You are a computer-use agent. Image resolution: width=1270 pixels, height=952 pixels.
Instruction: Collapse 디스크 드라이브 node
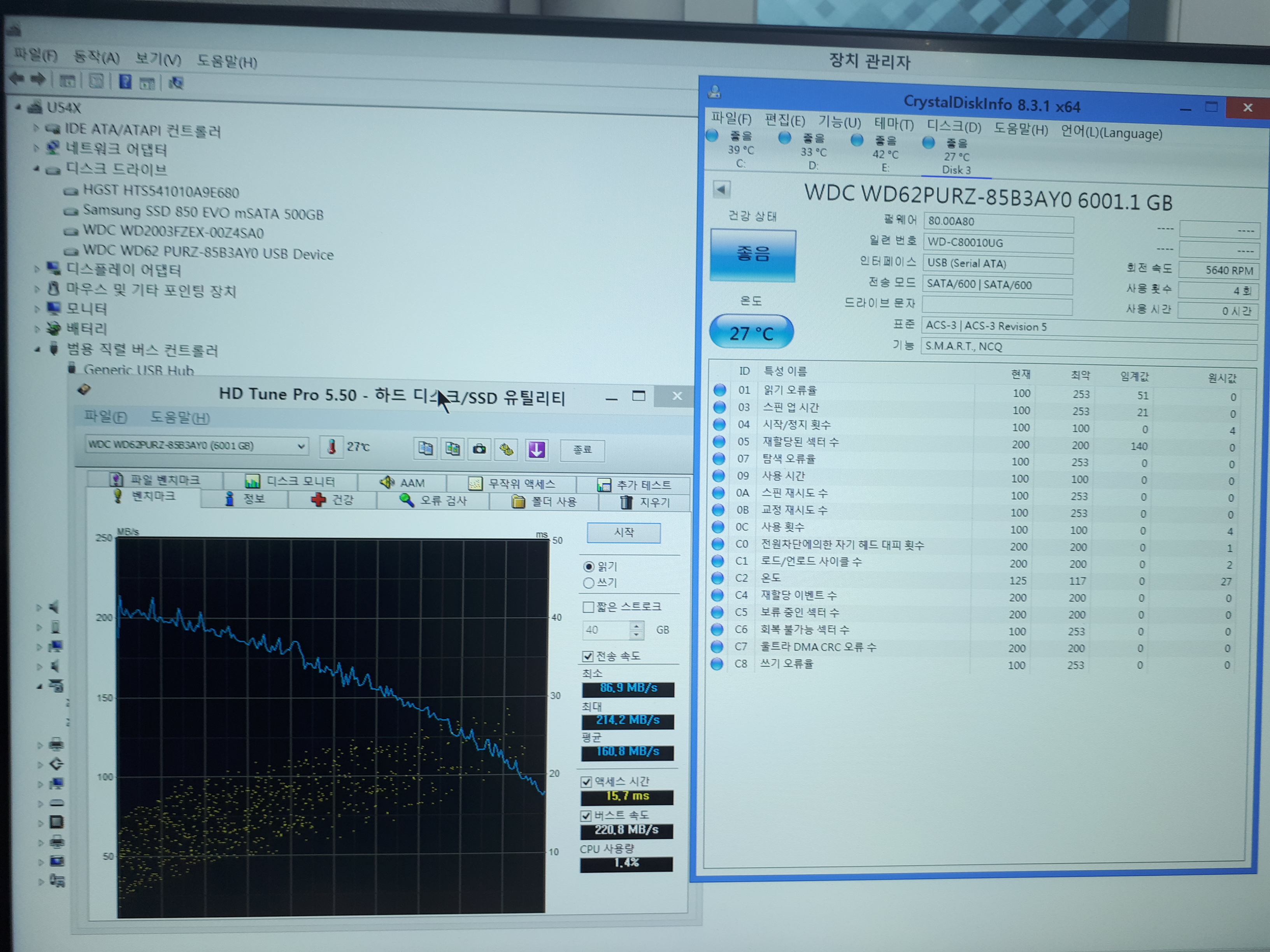(36, 168)
